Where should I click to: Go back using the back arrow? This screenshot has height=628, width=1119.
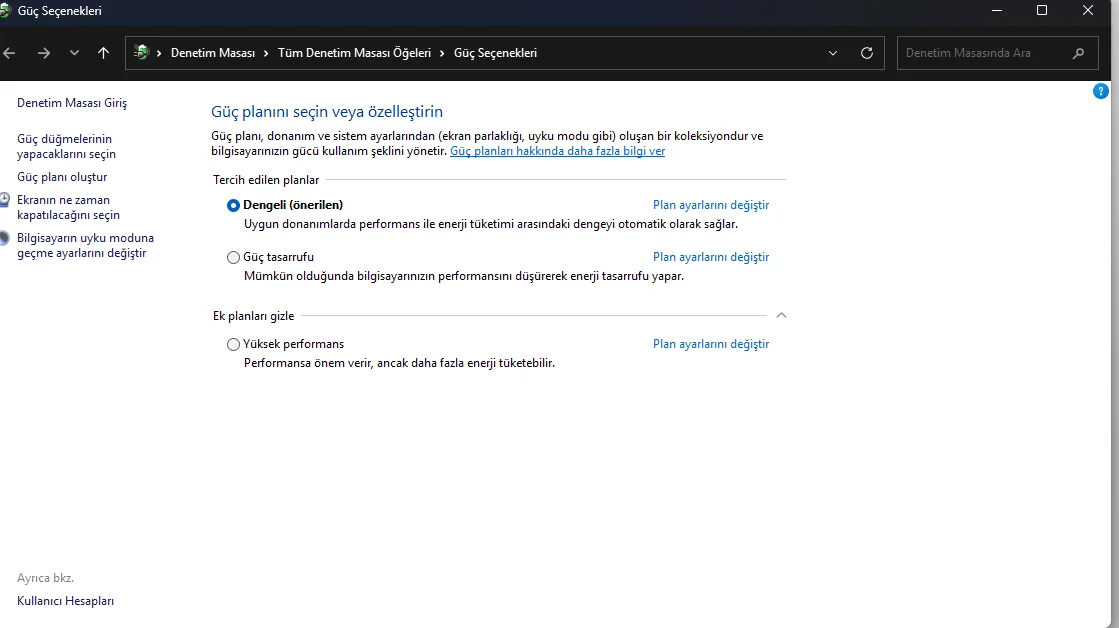pyautogui.click(x=9, y=53)
